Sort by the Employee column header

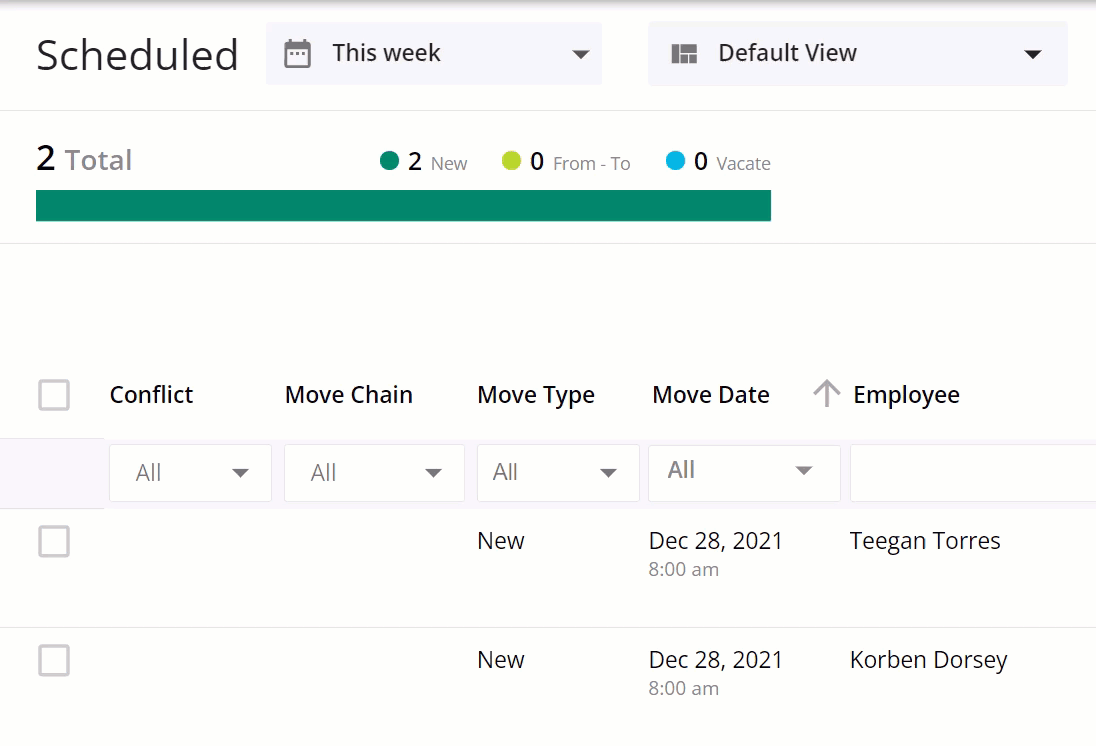[x=906, y=395]
